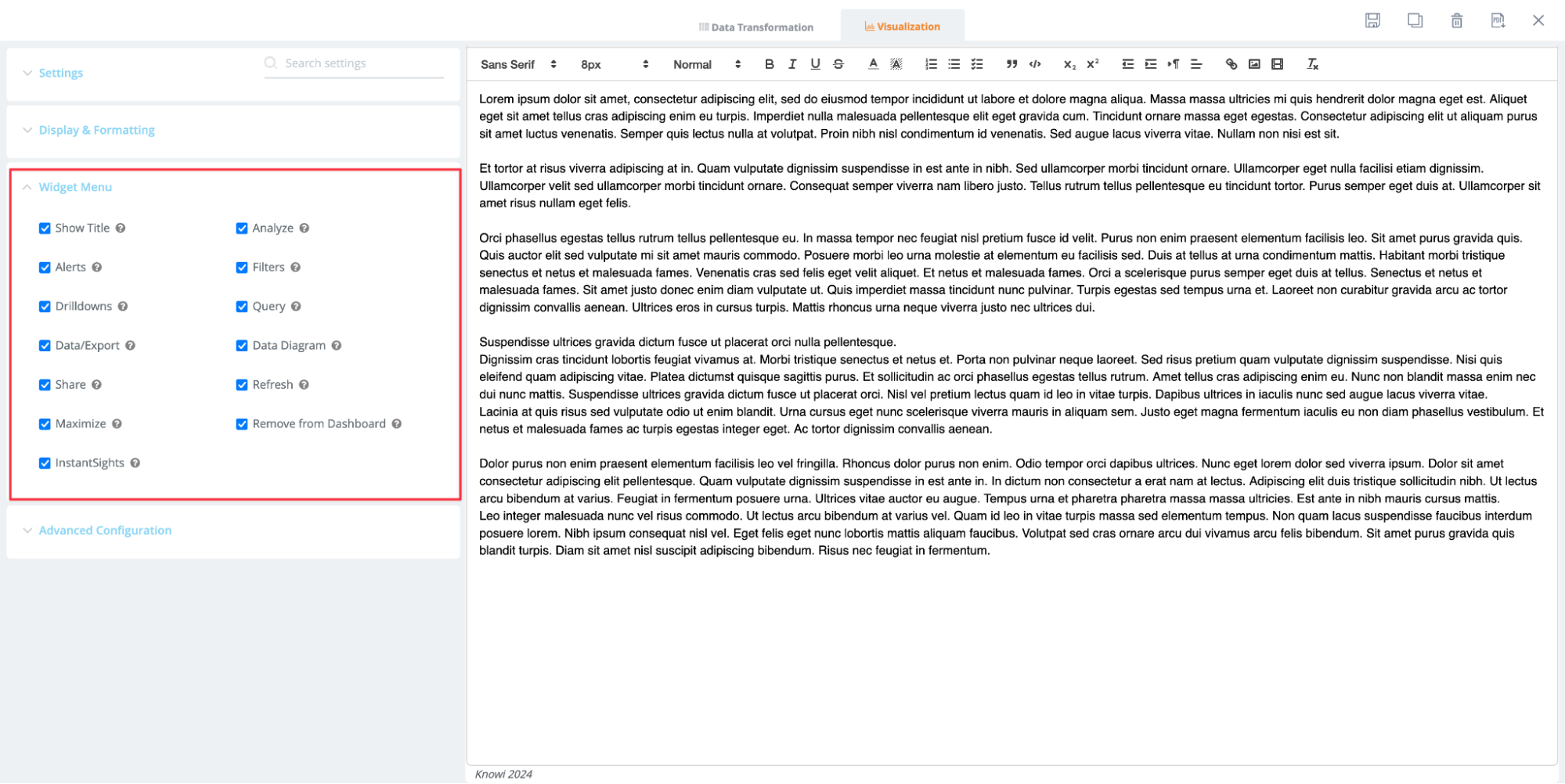Collapse the Widget Menu section
The image size is (1565, 784).
(74, 186)
